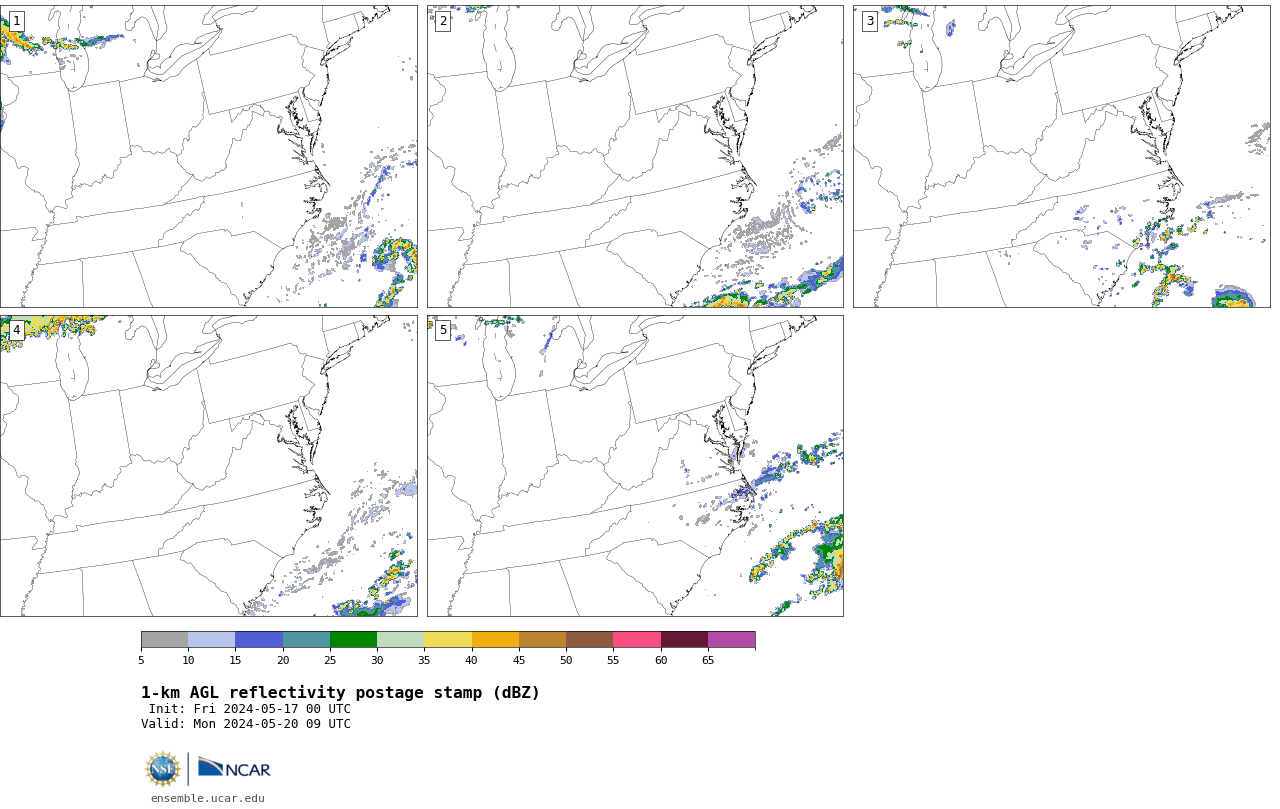1280x809 pixels.
Task: Click the '1-km AGL reflectivity postage stamp (dBZ)' title
Action: click(x=340, y=693)
